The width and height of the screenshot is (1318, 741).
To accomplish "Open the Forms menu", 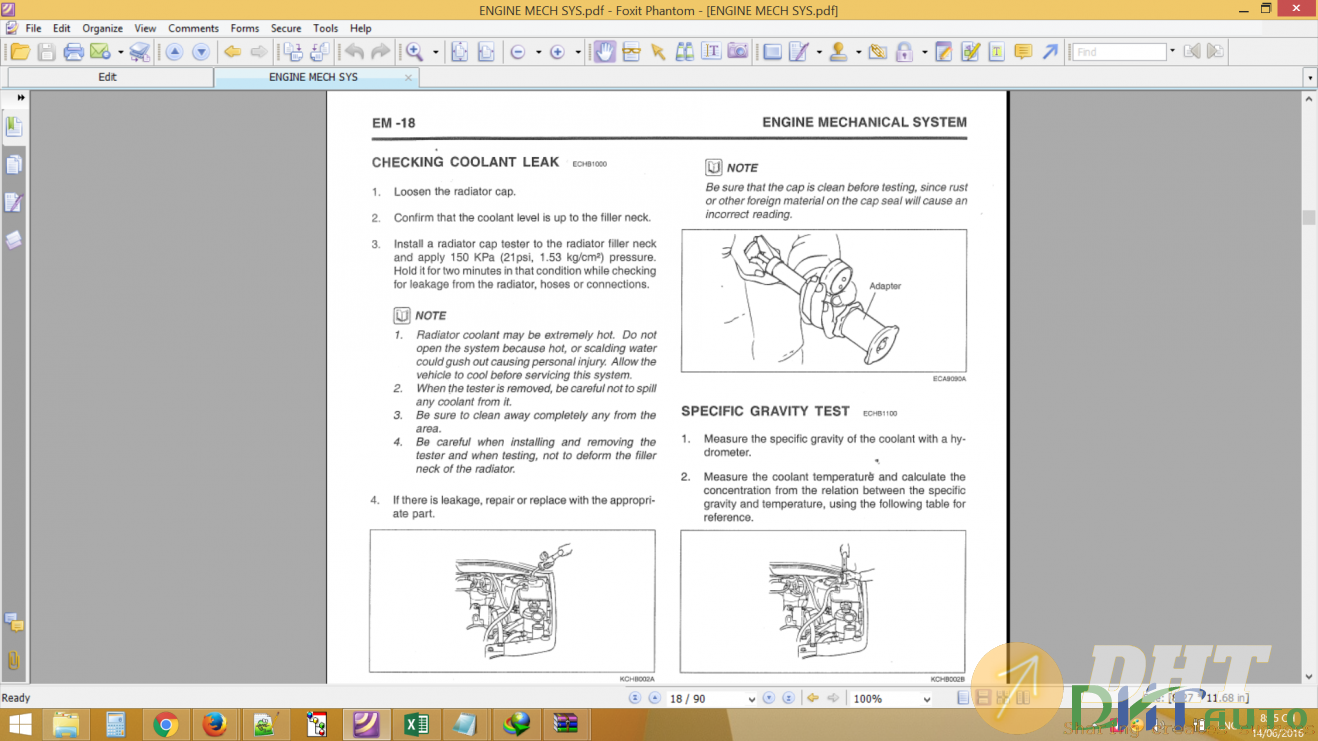I will tap(245, 28).
